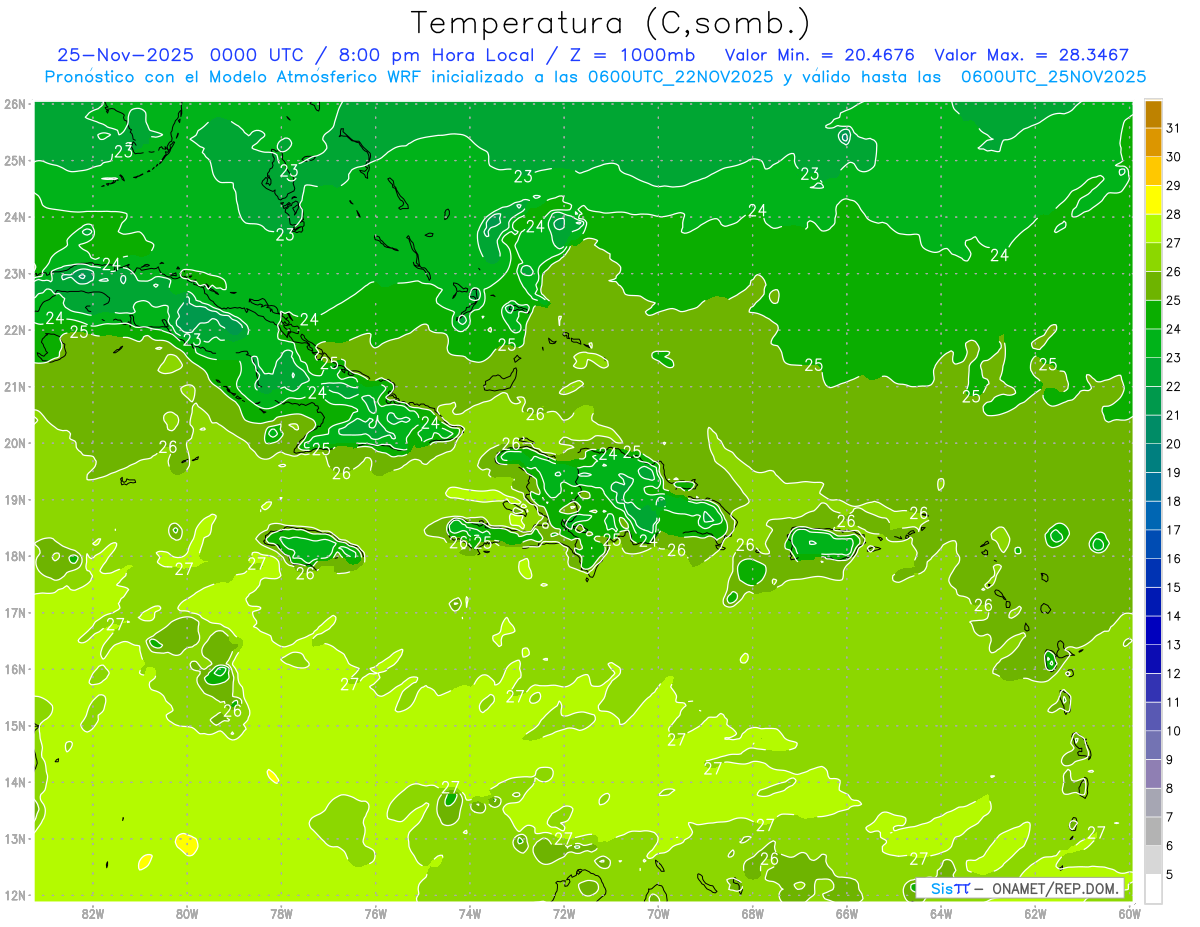Click the "70W" longitude label

click(658, 913)
